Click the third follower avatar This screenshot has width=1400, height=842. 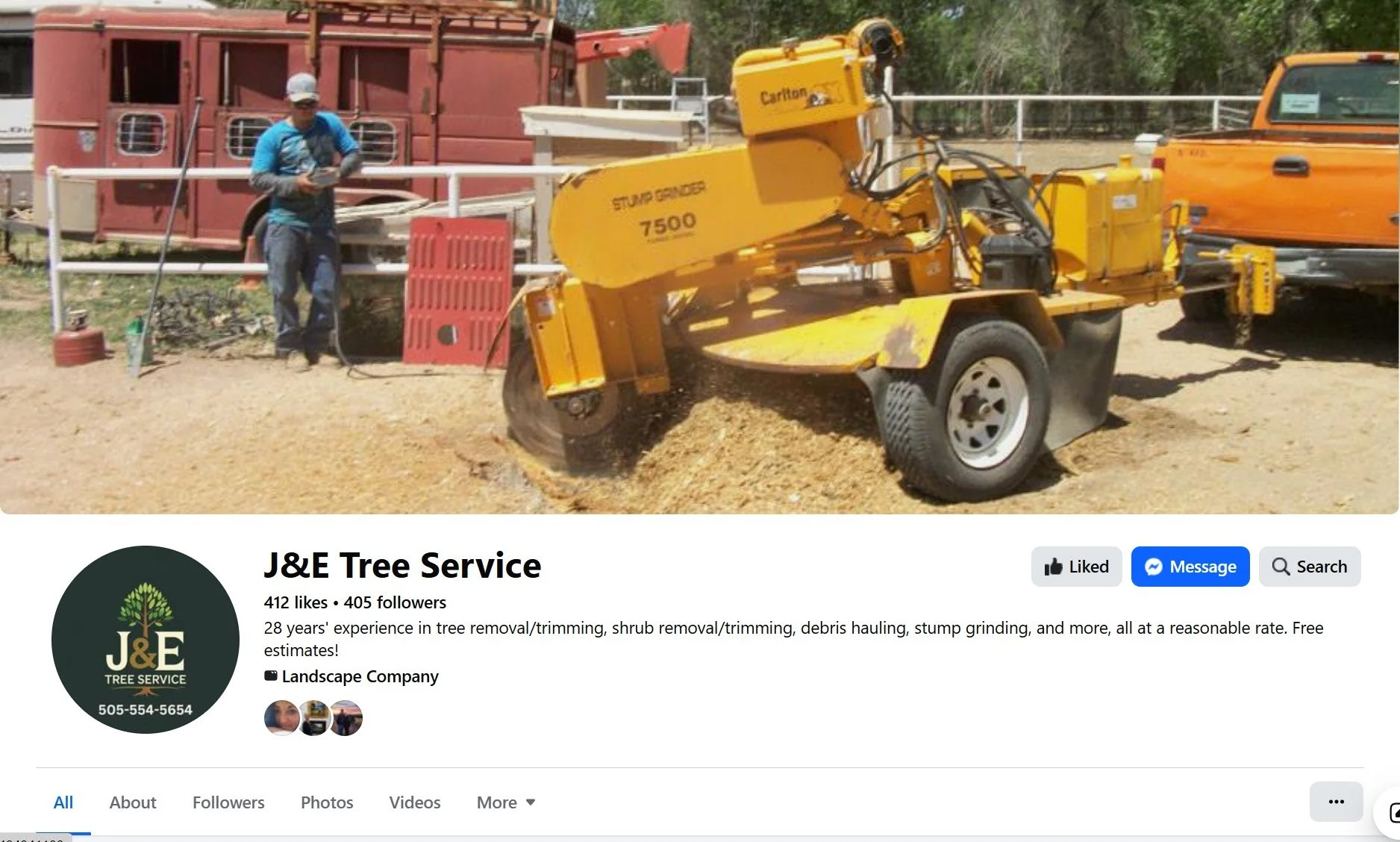(x=346, y=718)
